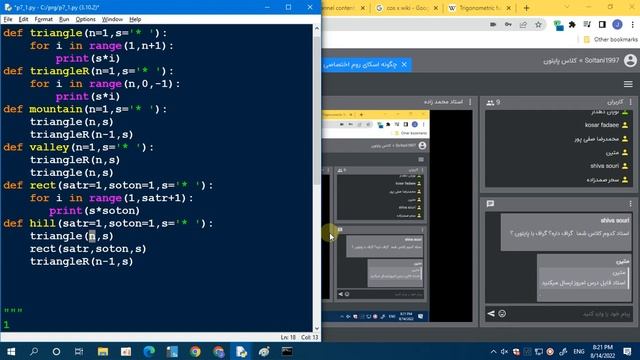The width and height of the screenshot is (640, 360).
Task: Click the share page icon in Chrome
Action: pyautogui.click(x=523, y=25)
